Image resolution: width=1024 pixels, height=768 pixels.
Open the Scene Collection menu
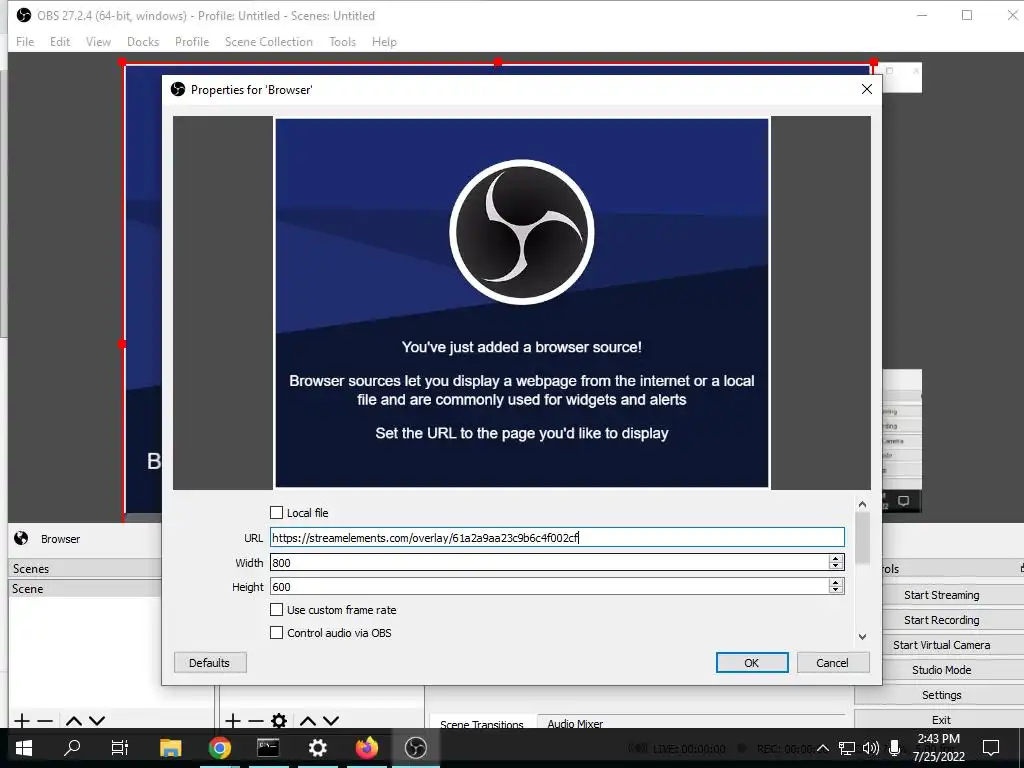268,42
